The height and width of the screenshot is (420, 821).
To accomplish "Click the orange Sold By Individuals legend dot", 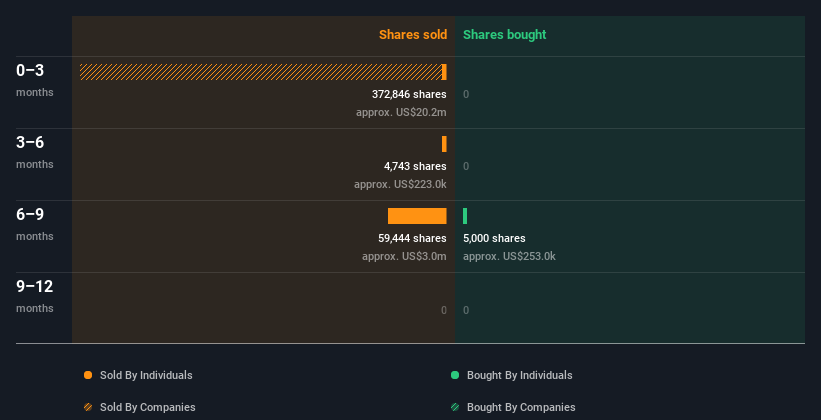I will (88, 375).
